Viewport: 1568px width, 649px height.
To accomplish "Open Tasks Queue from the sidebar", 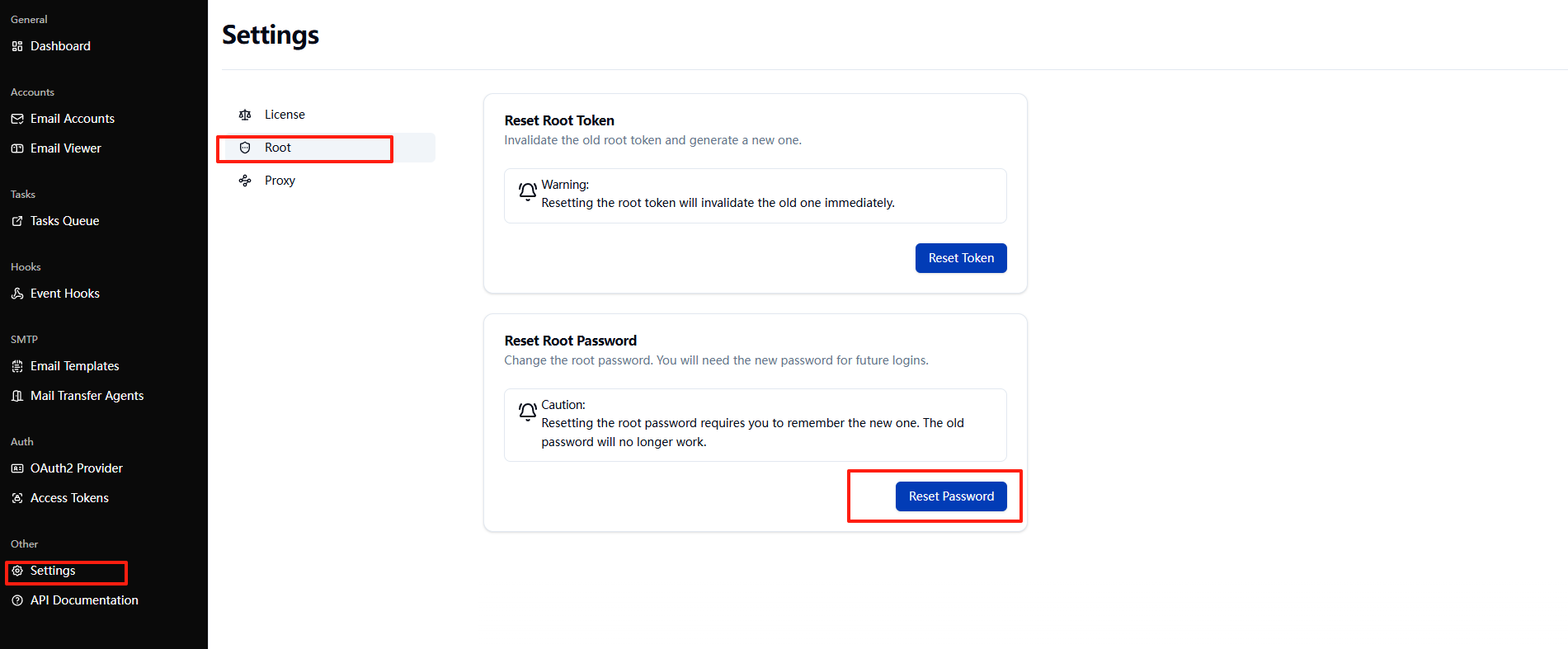I will coord(64,221).
